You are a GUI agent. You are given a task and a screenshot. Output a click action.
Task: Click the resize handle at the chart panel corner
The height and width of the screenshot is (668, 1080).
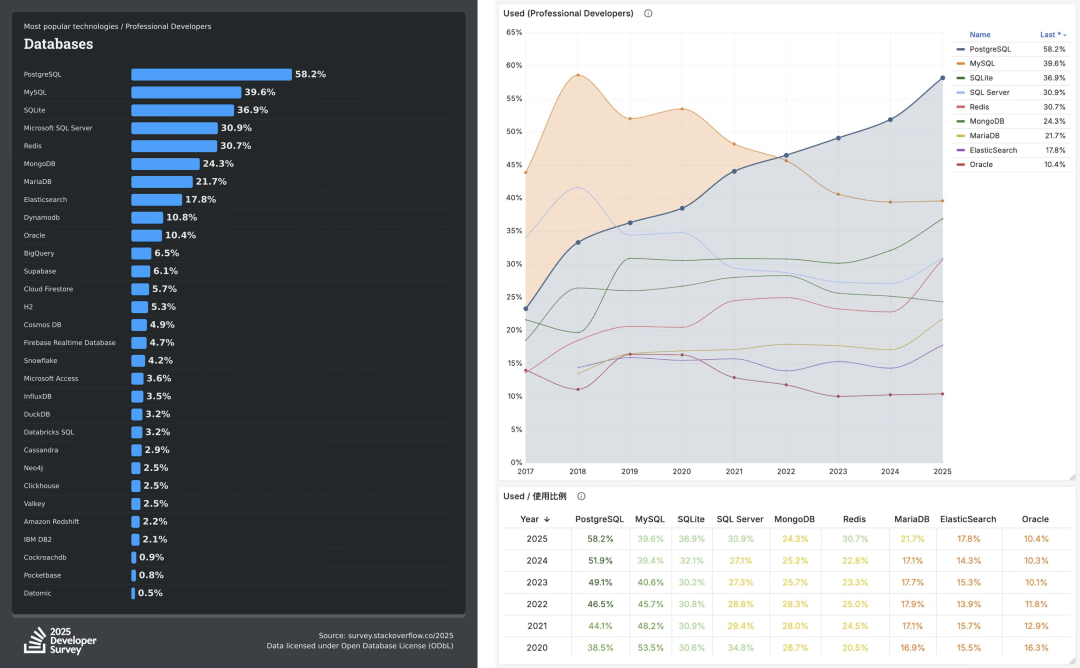(x=1072, y=477)
